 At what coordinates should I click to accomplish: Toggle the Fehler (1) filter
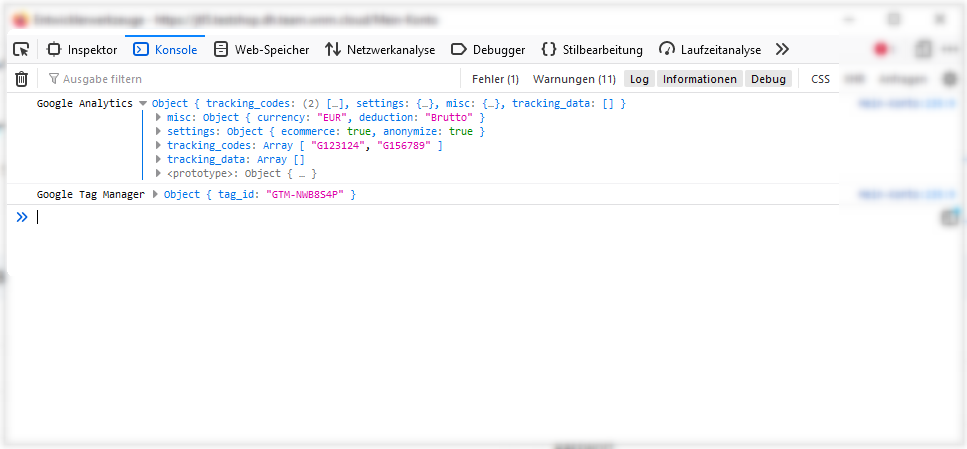(495, 79)
